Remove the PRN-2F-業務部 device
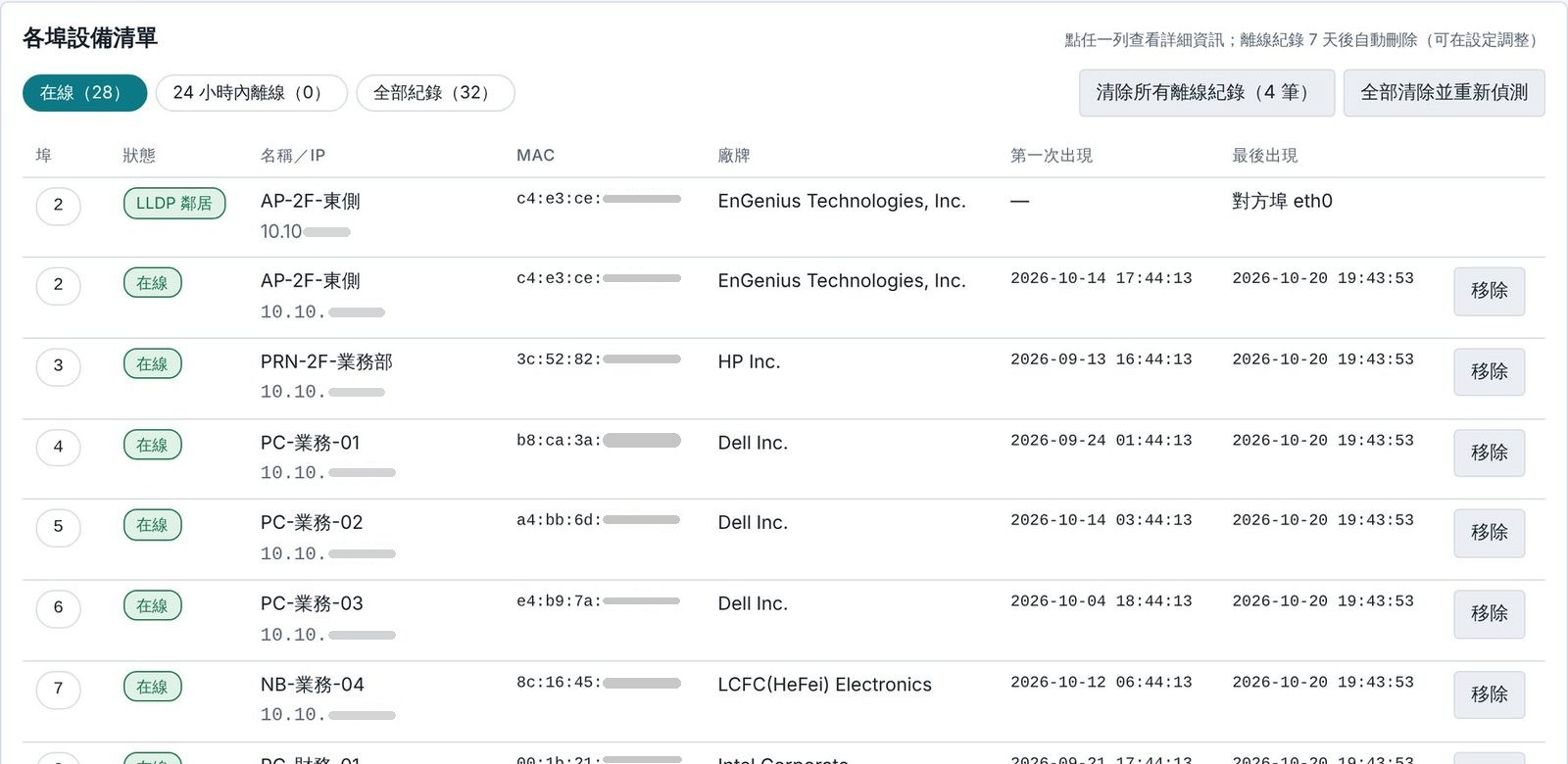 point(1489,372)
